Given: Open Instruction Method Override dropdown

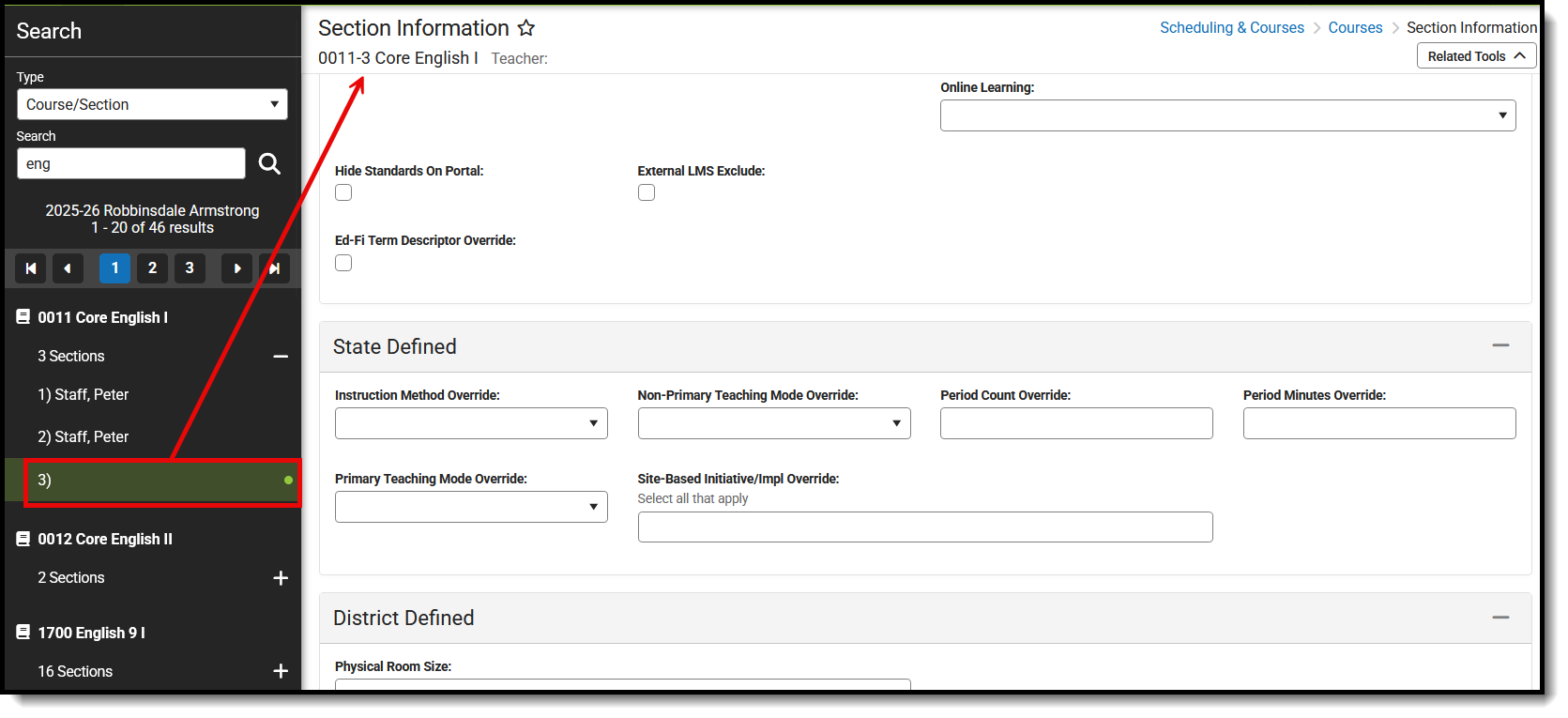Looking at the screenshot, I should [x=471, y=423].
